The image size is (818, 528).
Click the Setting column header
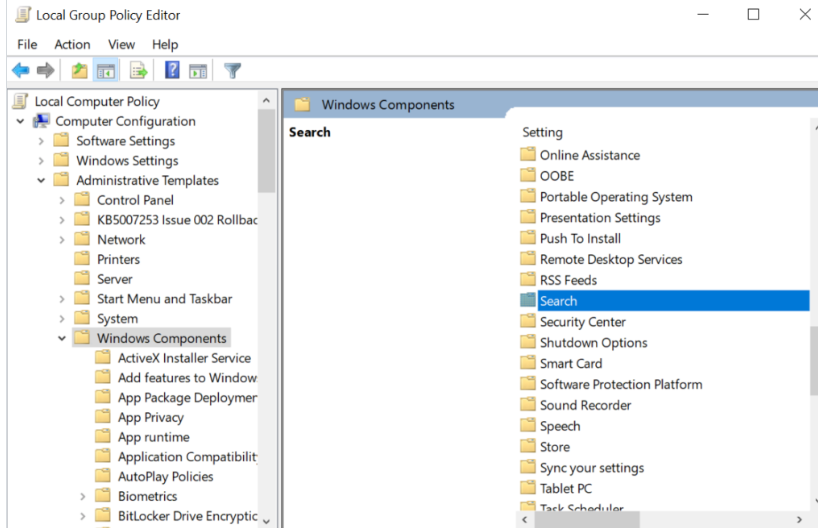click(543, 132)
